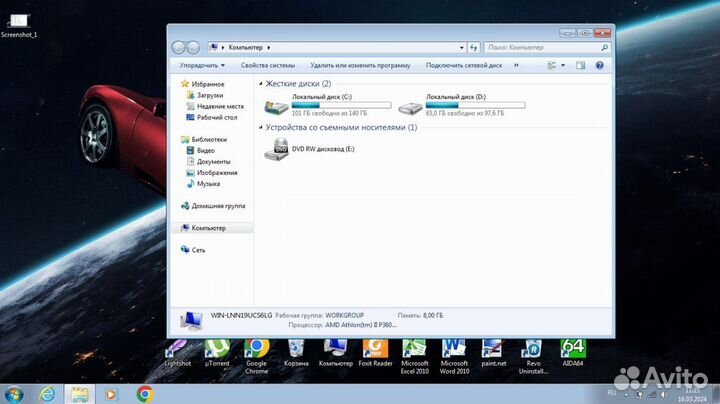Click the C: drive usage bar
The height and width of the screenshot is (404, 720).
point(341,105)
